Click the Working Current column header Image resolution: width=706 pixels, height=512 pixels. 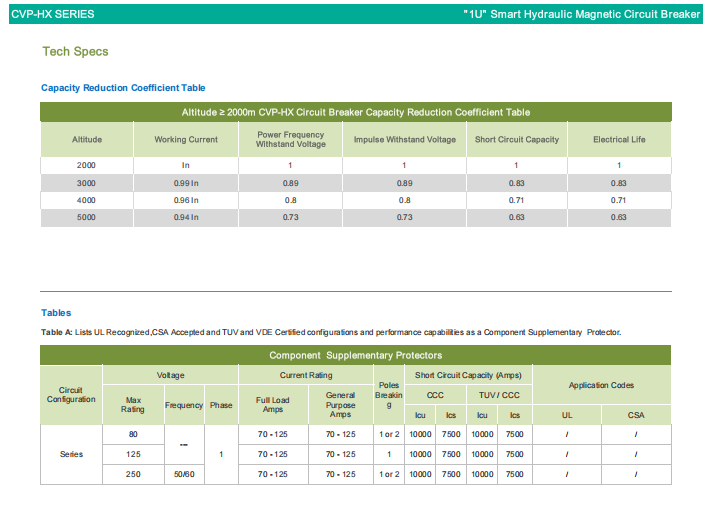click(x=186, y=139)
